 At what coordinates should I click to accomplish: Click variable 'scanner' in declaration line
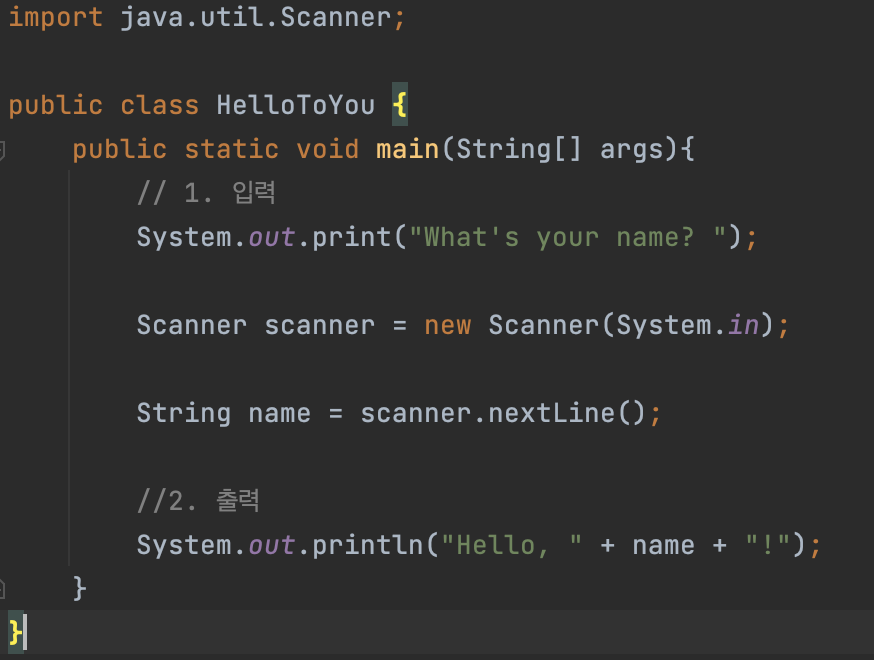click(319, 325)
